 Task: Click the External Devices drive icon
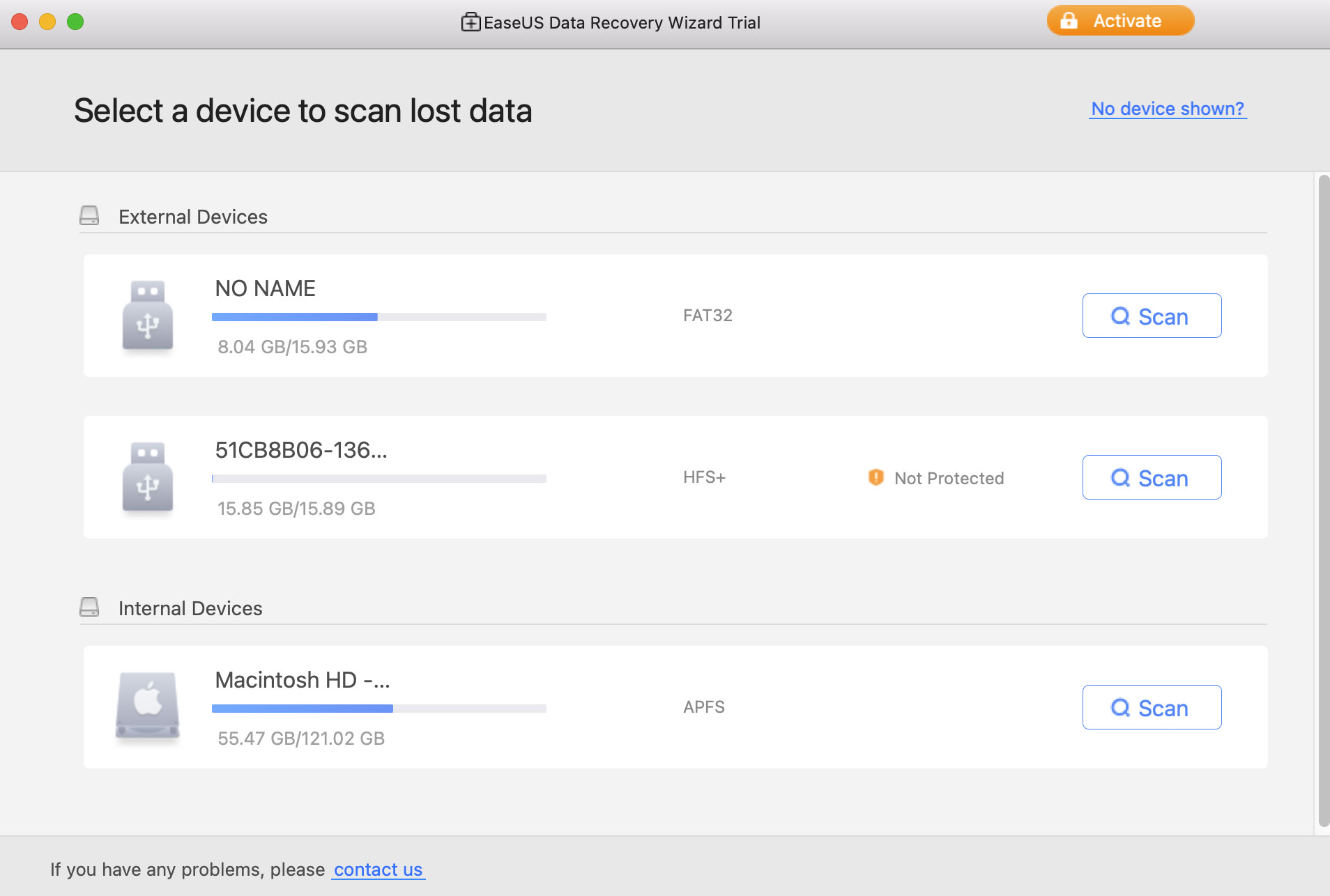(89, 216)
